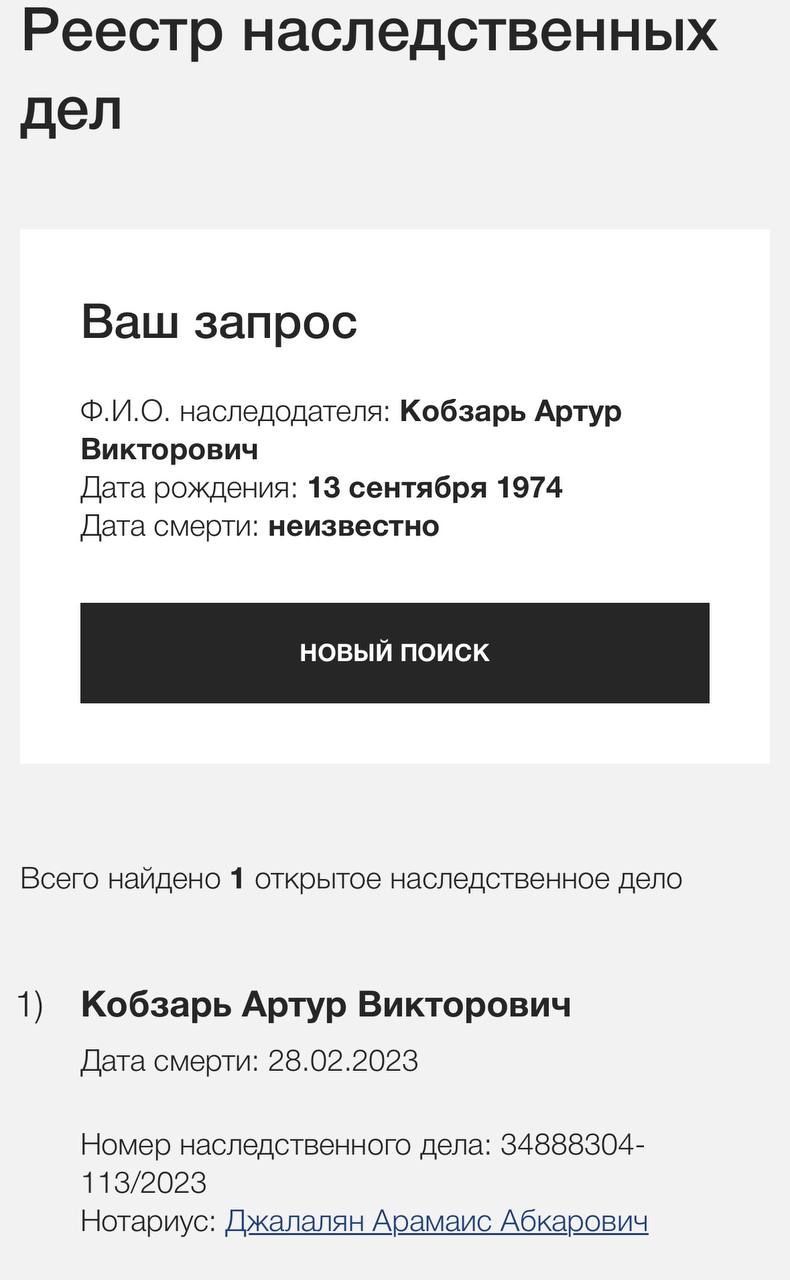Viewport: 790px width, 1280px height.
Task: Click the result list number 1)
Action: pos(30,1005)
